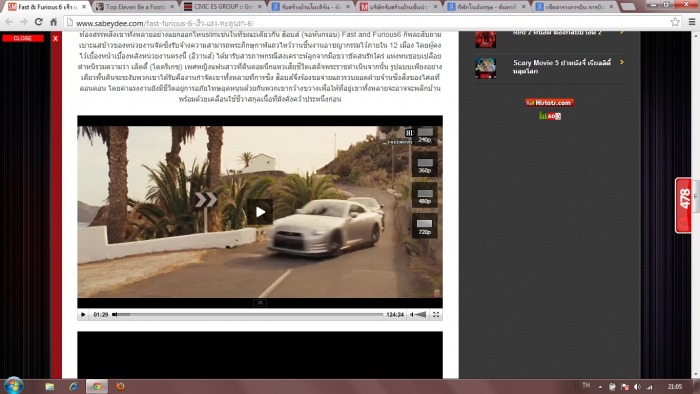Viewport: 700px width, 394px height.
Task: Switch to the Top Eleven Be a Football tab
Action: click(x=134, y=7)
